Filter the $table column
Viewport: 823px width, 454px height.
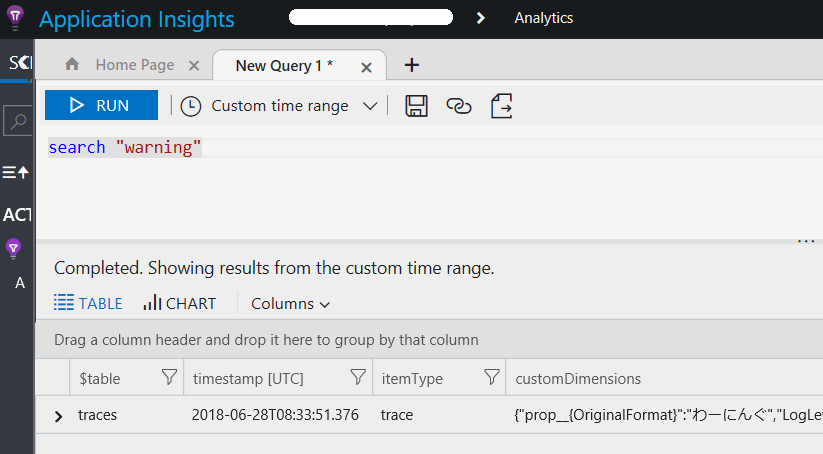[x=169, y=377]
